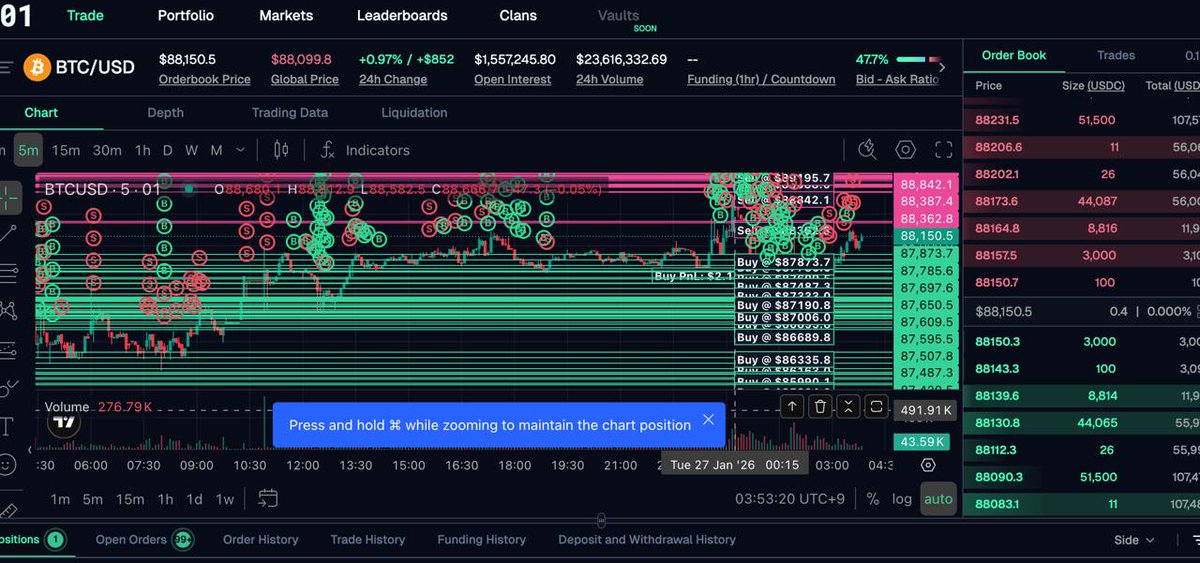This screenshot has width=1200, height=563.
Task: Change candlestick chart style
Action: pyautogui.click(x=281, y=150)
